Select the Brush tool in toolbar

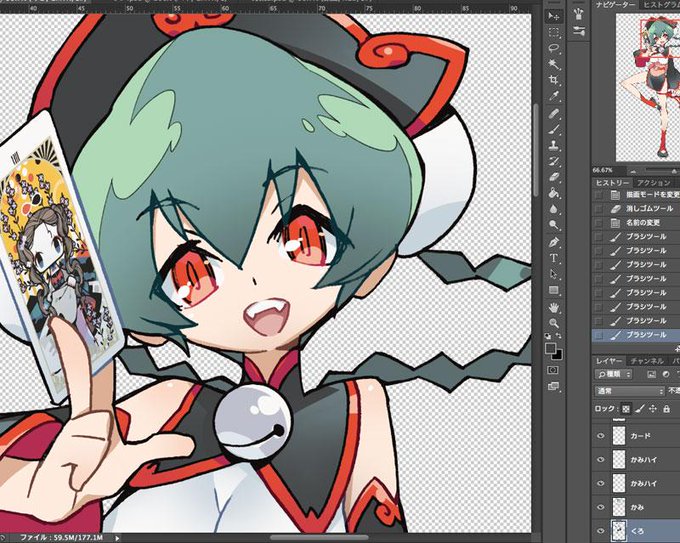pyautogui.click(x=554, y=130)
